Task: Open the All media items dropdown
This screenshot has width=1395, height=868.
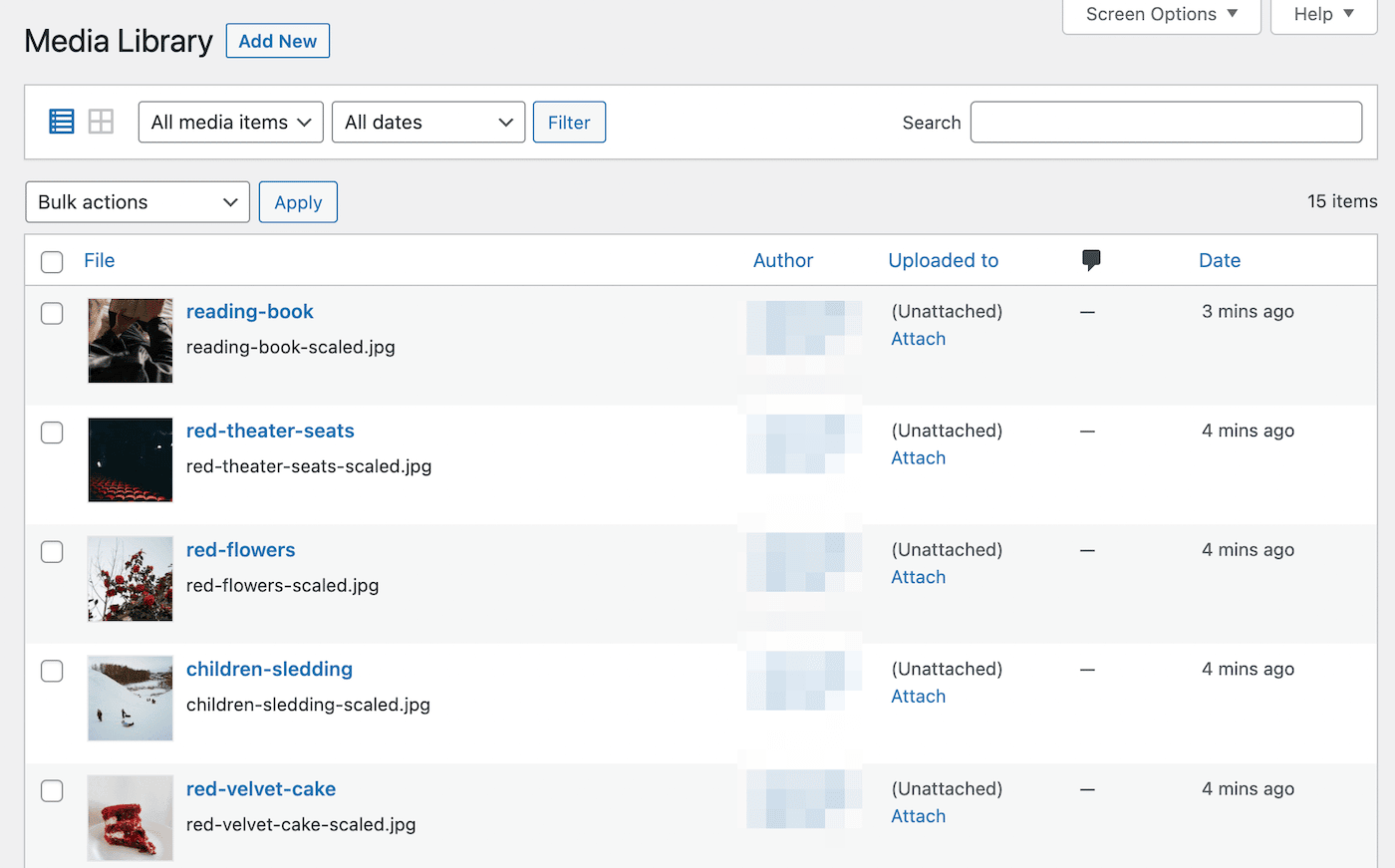Action: point(230,123)
